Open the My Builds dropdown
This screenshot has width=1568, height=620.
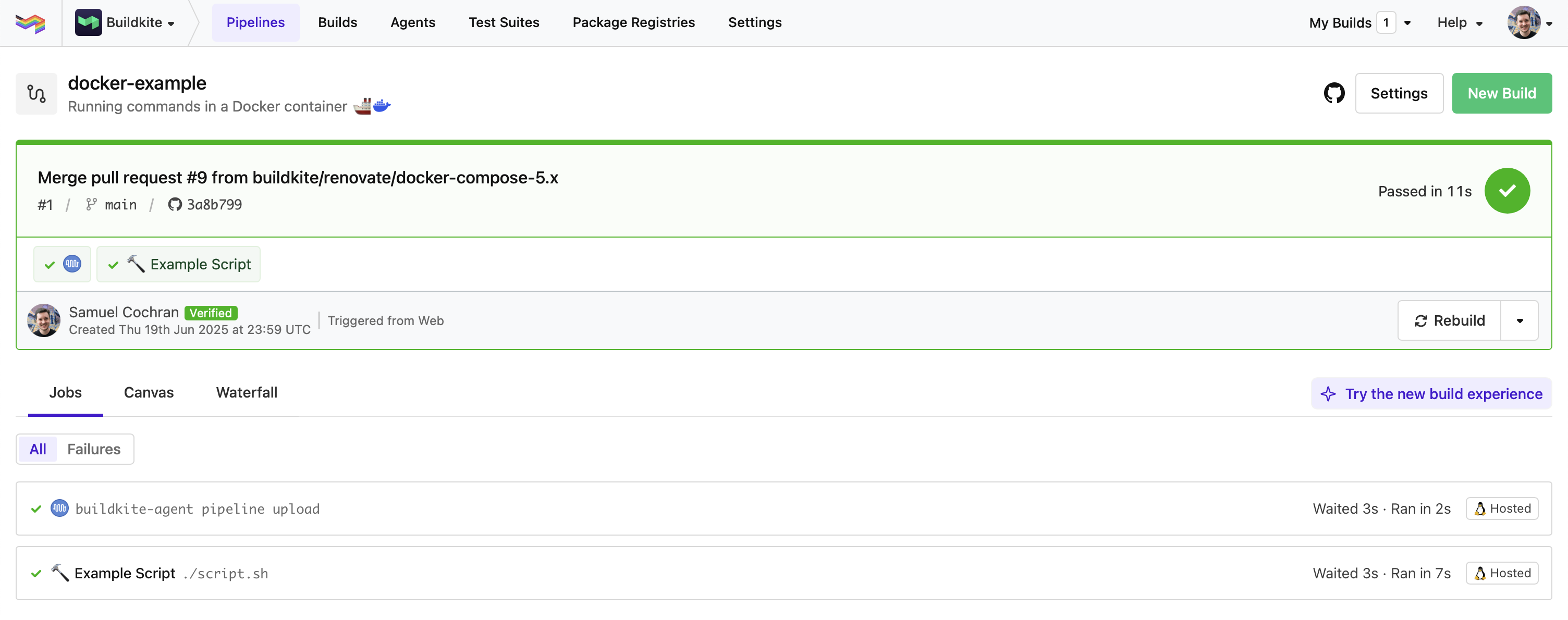coord(1359,23)
